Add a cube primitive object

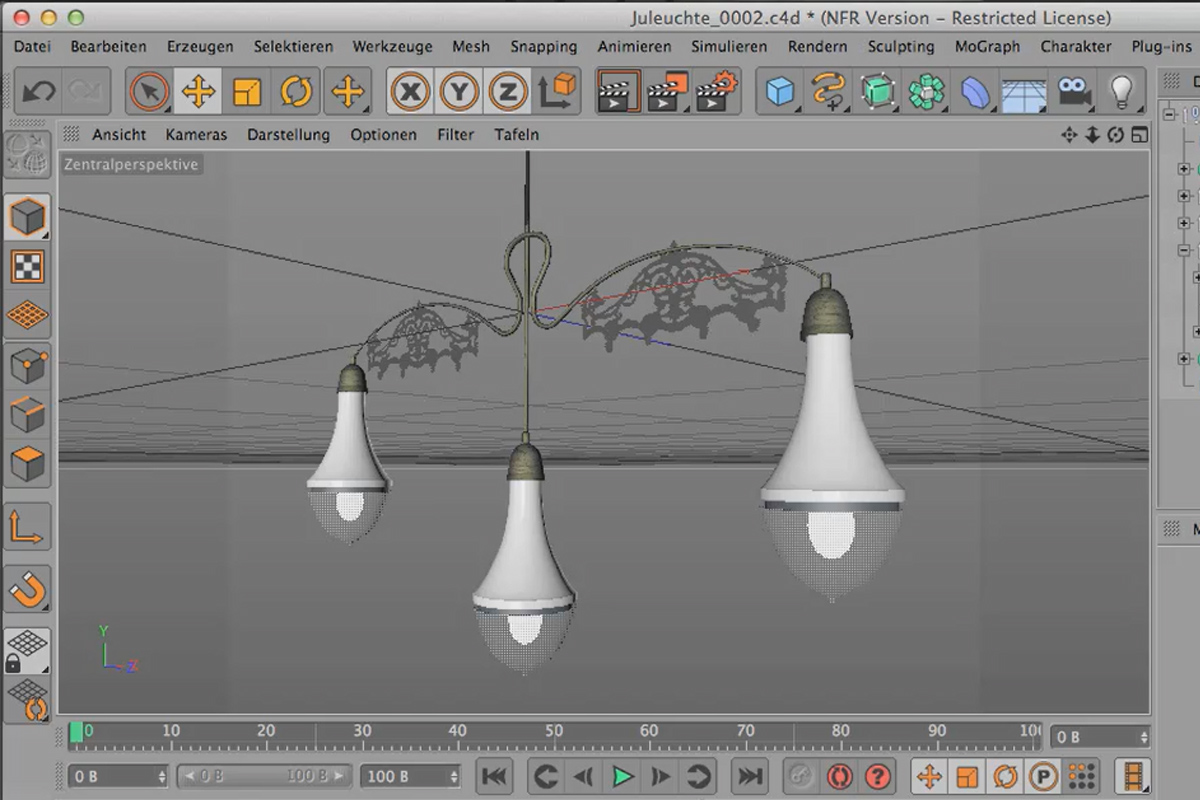[x=779, y=92]
